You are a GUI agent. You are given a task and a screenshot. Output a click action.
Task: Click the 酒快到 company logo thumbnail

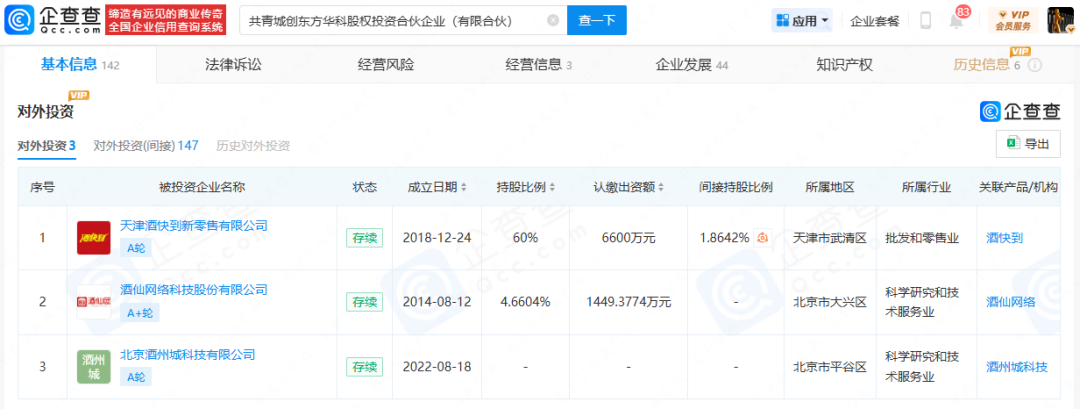[x=93, y=238]
